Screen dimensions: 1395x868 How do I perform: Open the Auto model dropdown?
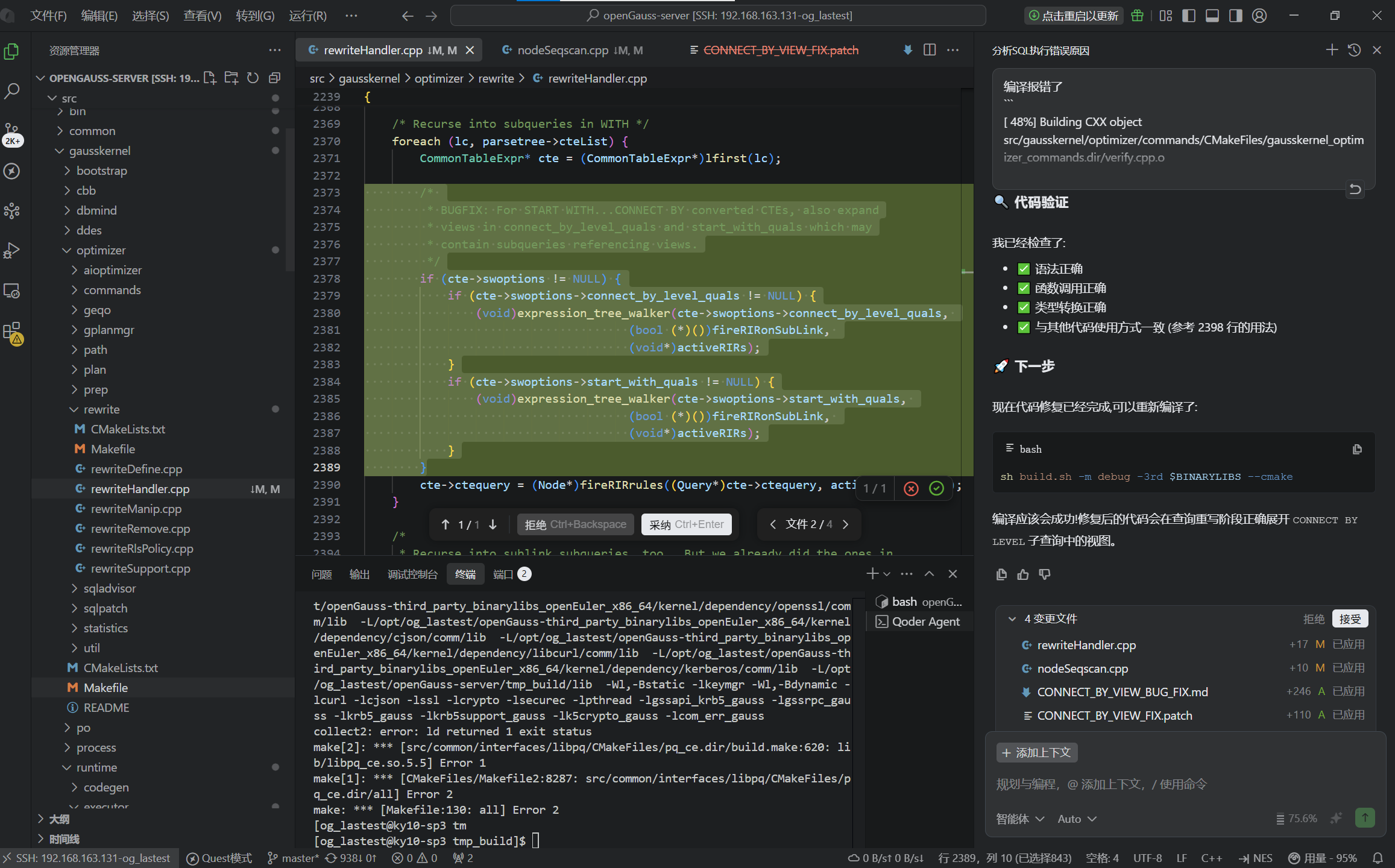tap(1077, 819)
